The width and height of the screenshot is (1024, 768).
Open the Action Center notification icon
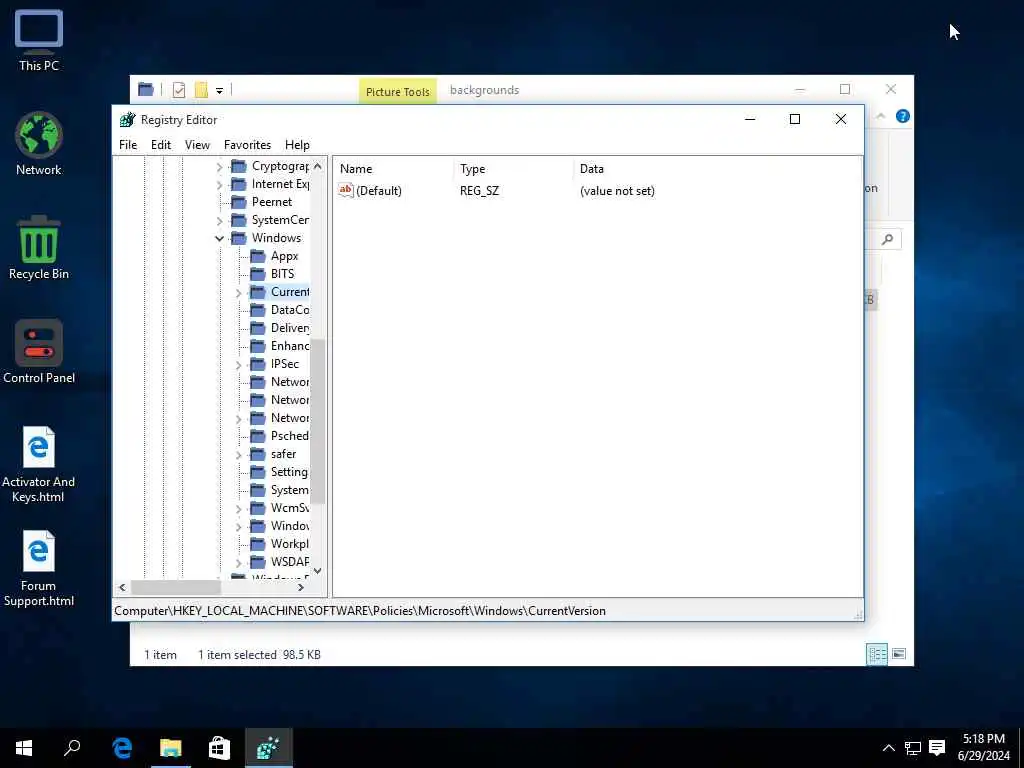[937, 748]
